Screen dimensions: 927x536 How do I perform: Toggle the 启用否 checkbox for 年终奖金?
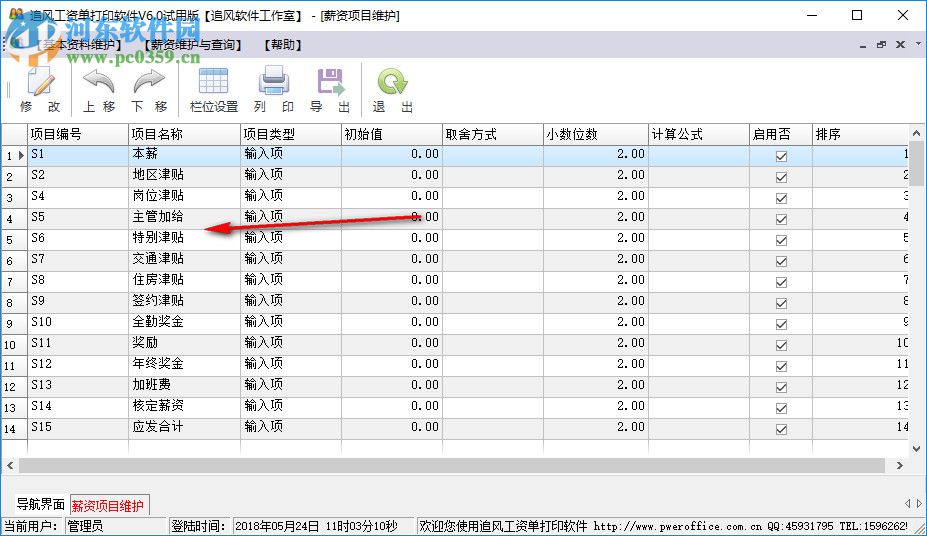(x=781, y=366)
